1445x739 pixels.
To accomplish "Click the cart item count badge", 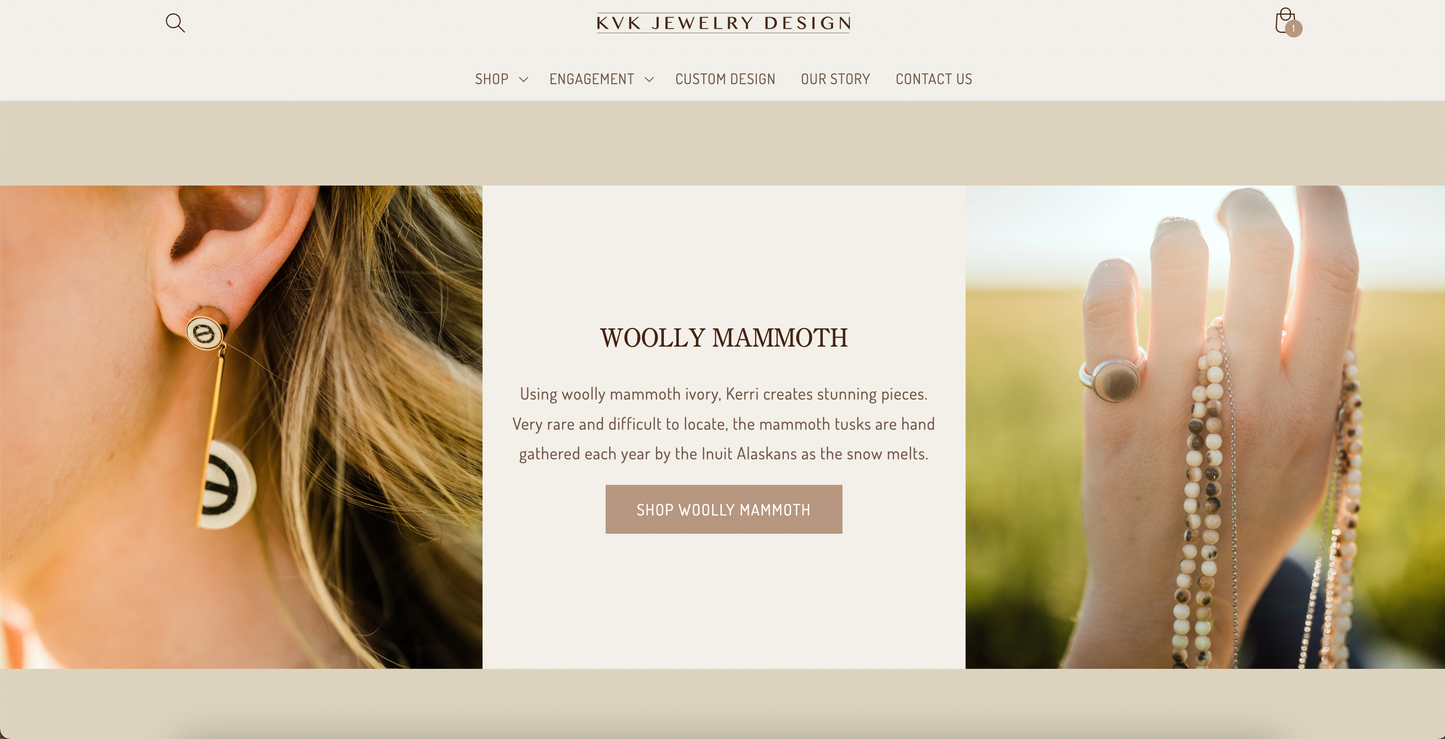I will [1294, 29].
